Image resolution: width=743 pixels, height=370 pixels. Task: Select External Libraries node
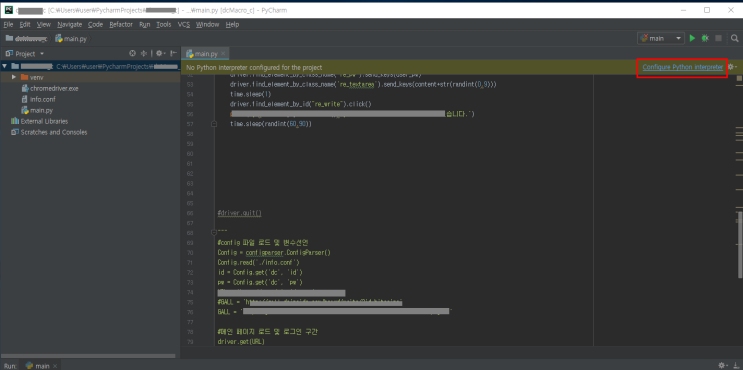pos(39,121)
